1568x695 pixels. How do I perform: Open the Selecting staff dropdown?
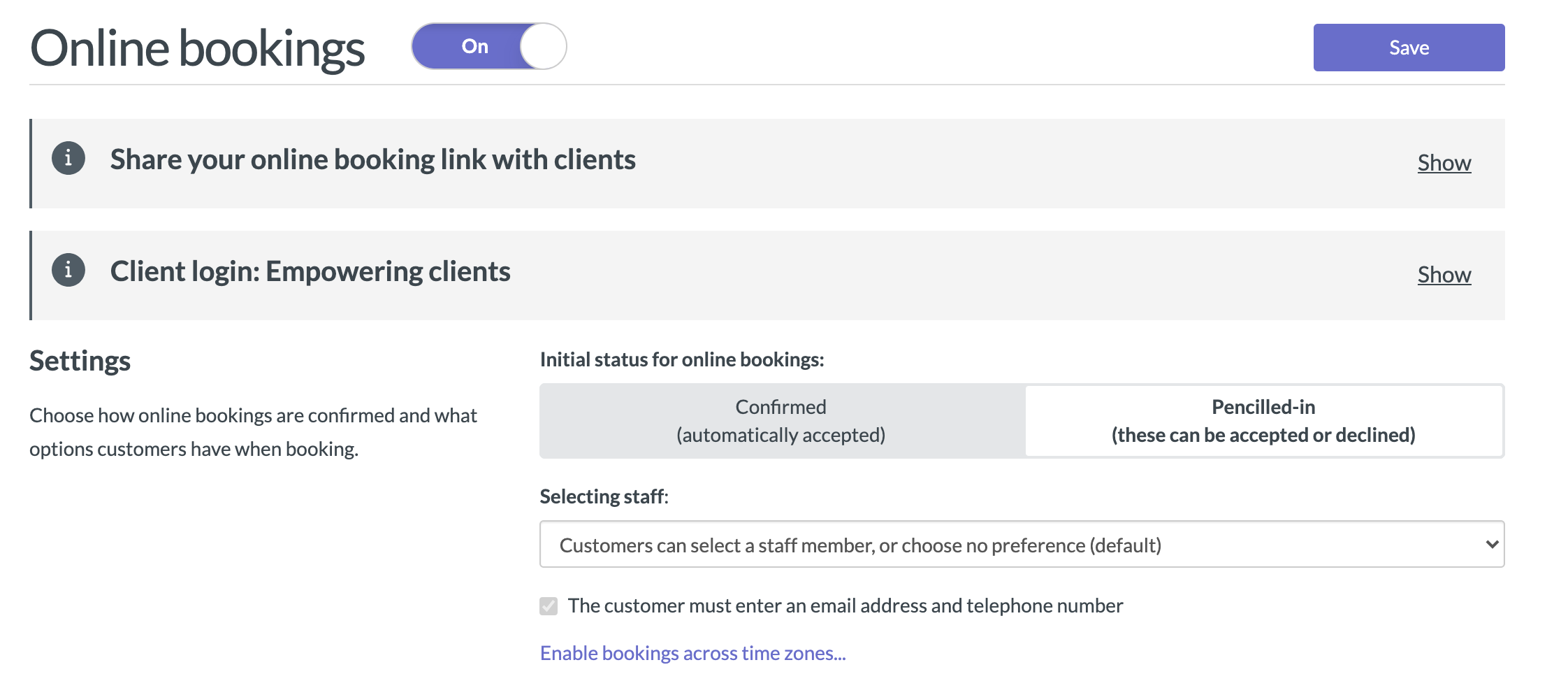click(1022, 544)
